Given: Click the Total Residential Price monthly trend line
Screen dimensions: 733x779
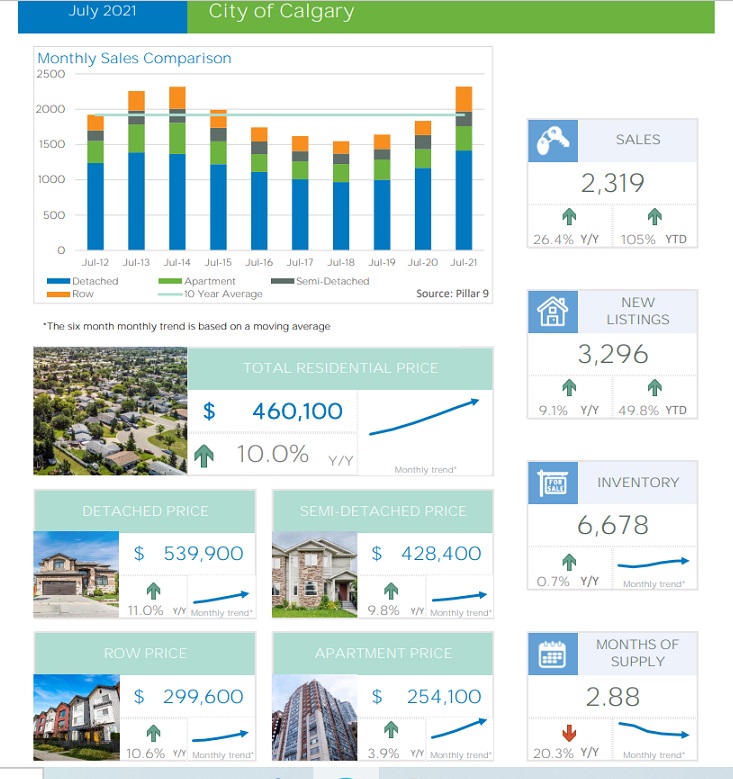Looking at the screenshot, I should point(424,418).
